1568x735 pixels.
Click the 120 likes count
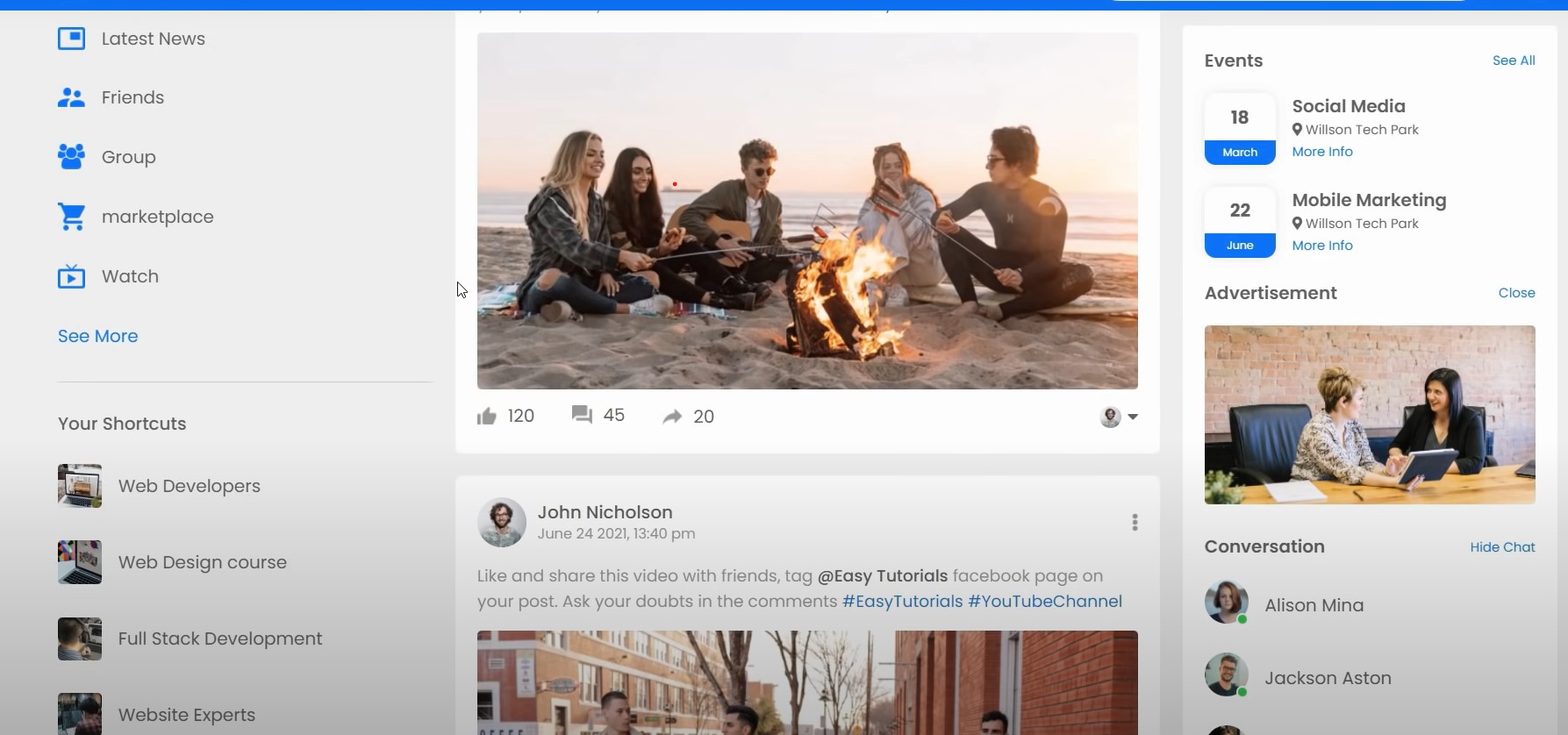pos(521,416)
